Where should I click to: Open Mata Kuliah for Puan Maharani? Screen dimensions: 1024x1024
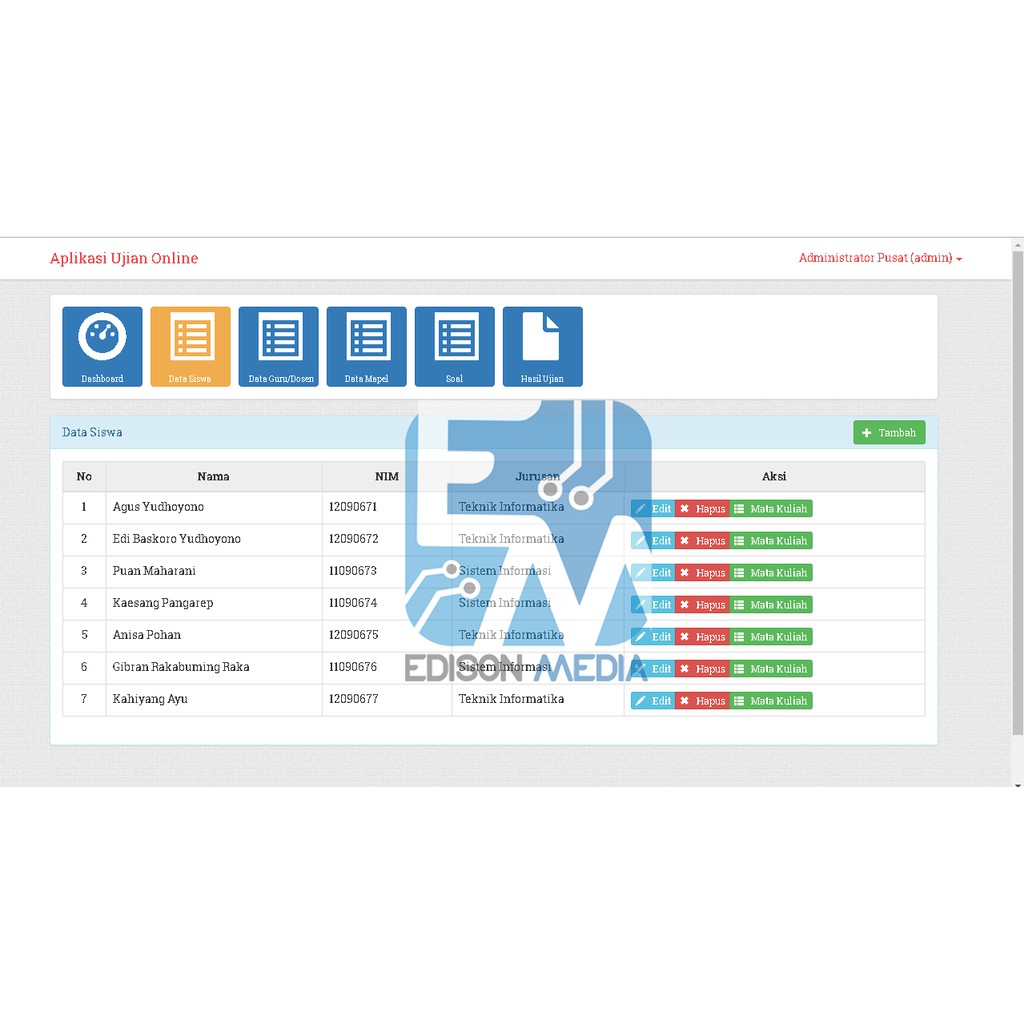point(771,573)
